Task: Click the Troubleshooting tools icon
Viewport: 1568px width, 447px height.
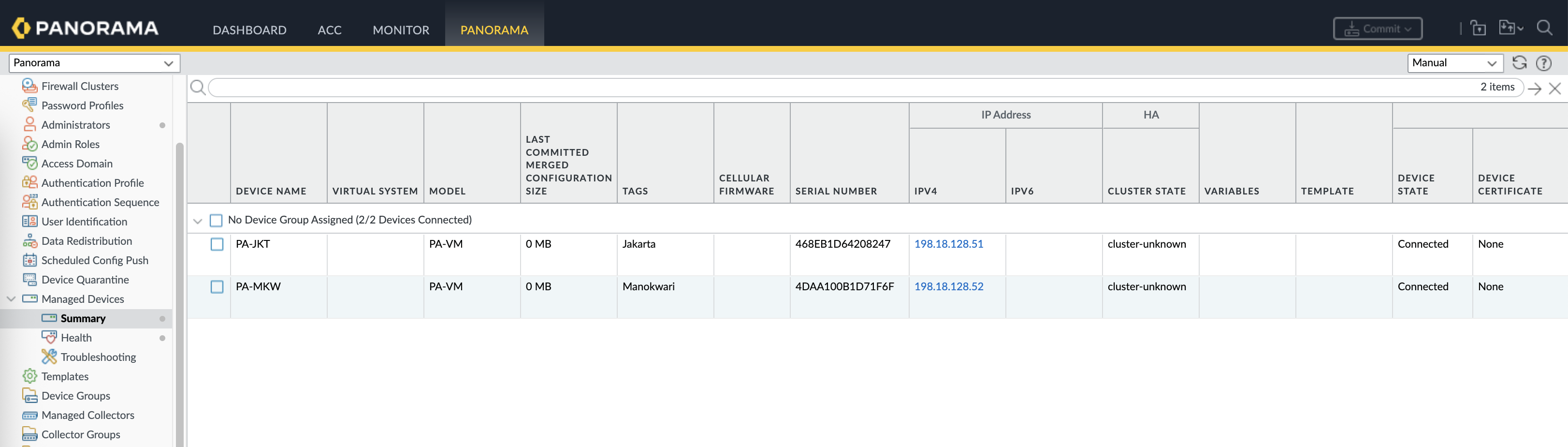Action: coord(49,357)
